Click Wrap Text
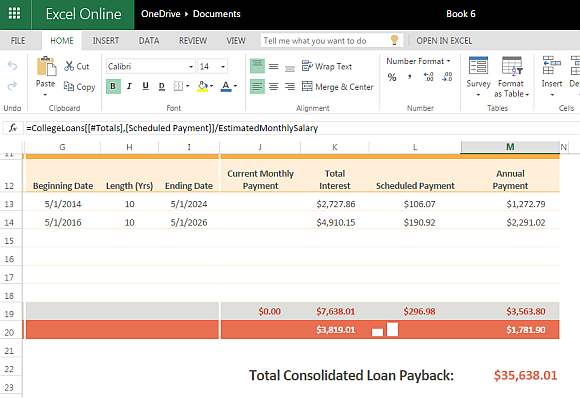The height and width of the screenshot is (398, 580). point(327,66)
